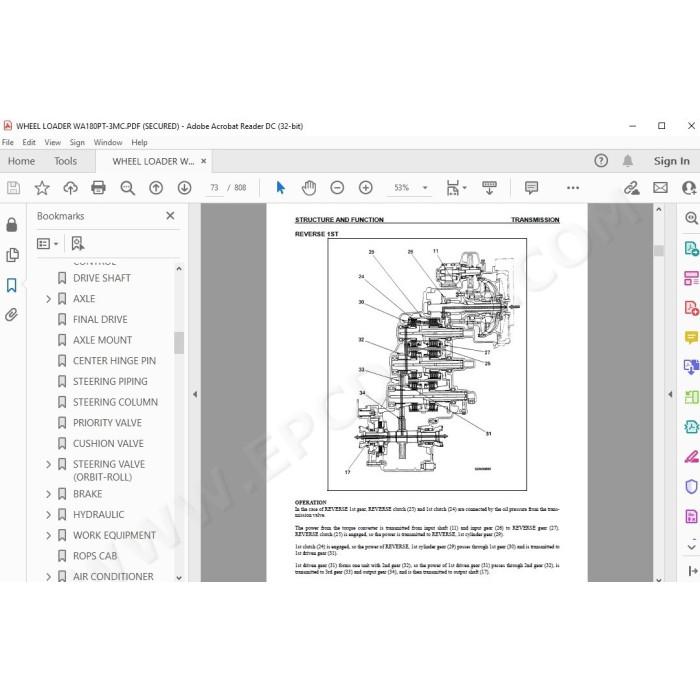
Task: Open the DRIVE SHAFT bookmark
Action: [x=102, y=278]
